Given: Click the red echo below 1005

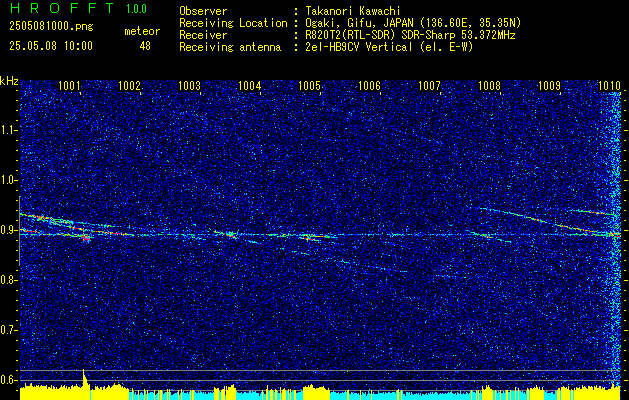Looking at the screenshot, I should [312, 238].
